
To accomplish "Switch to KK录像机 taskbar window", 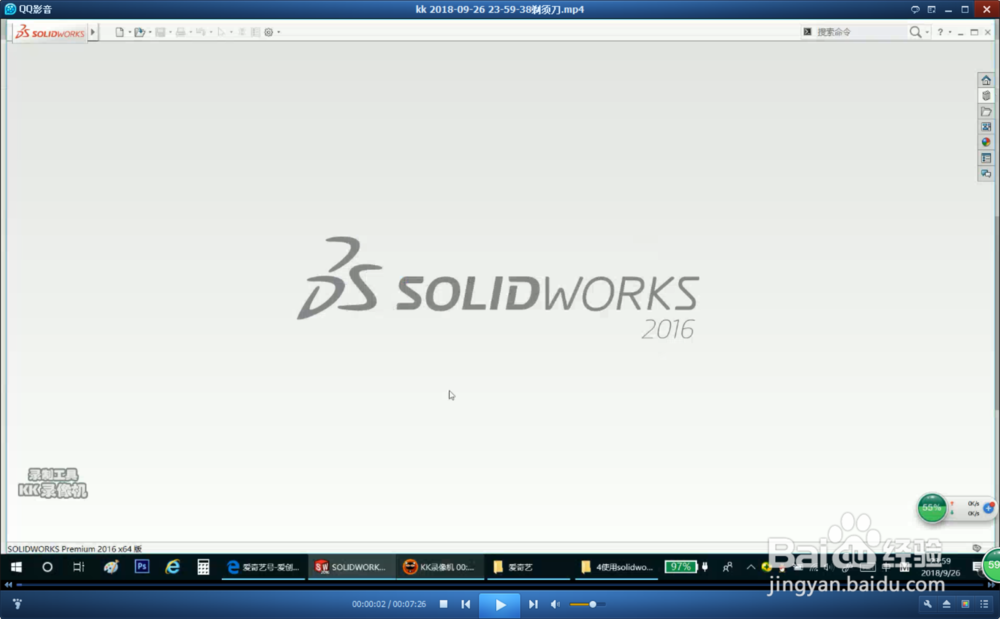I will 439,567.
